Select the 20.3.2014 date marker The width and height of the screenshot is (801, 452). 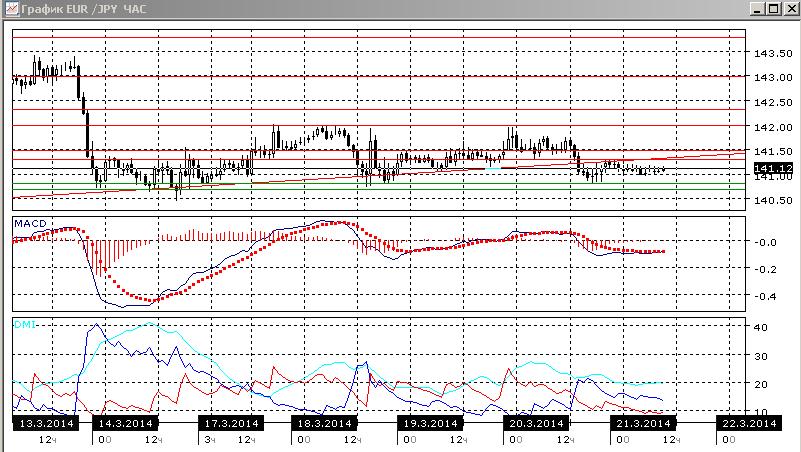point(536,423)
